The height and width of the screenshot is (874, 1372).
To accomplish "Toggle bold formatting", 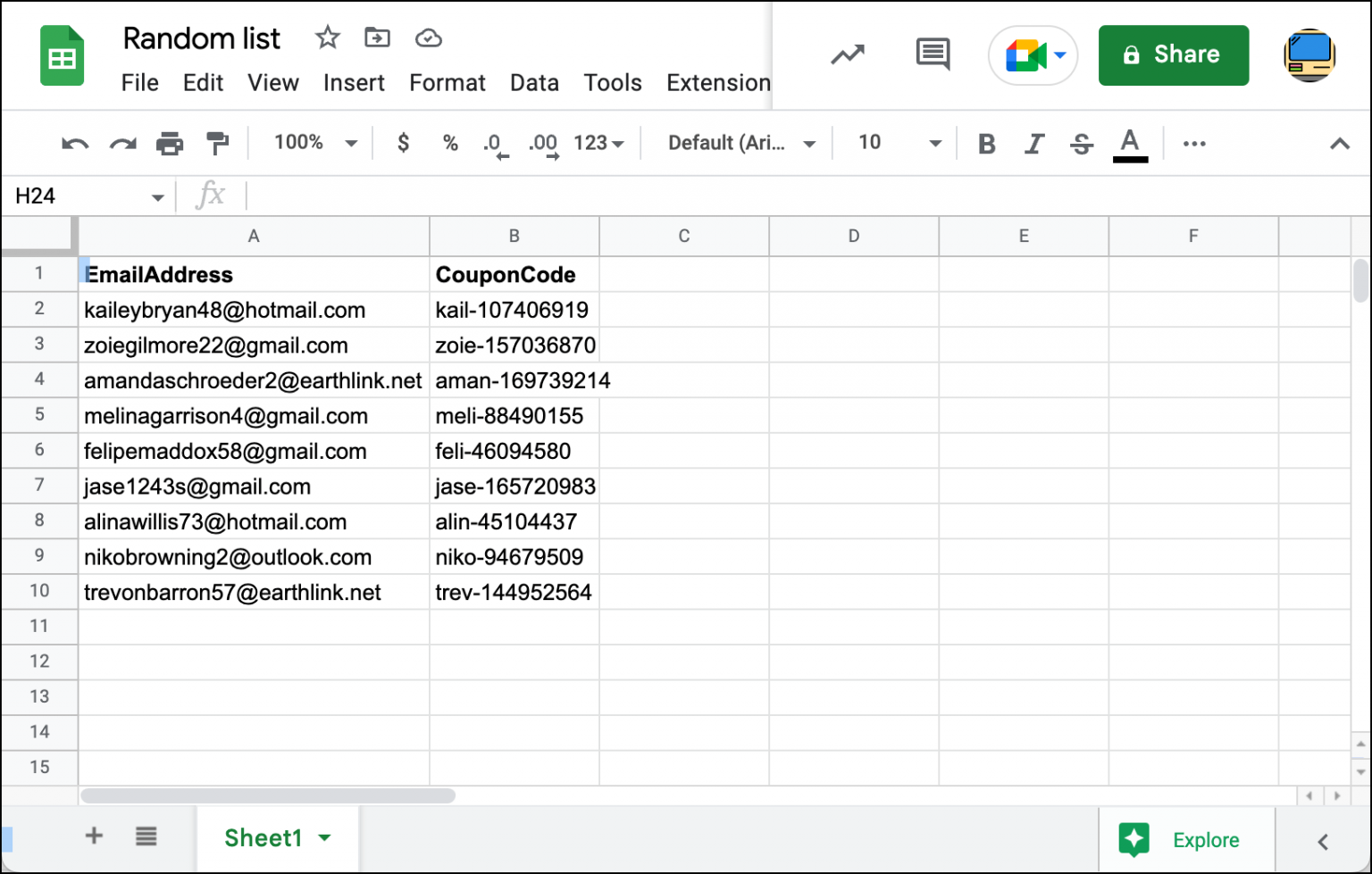I will [x=986, y=143].
